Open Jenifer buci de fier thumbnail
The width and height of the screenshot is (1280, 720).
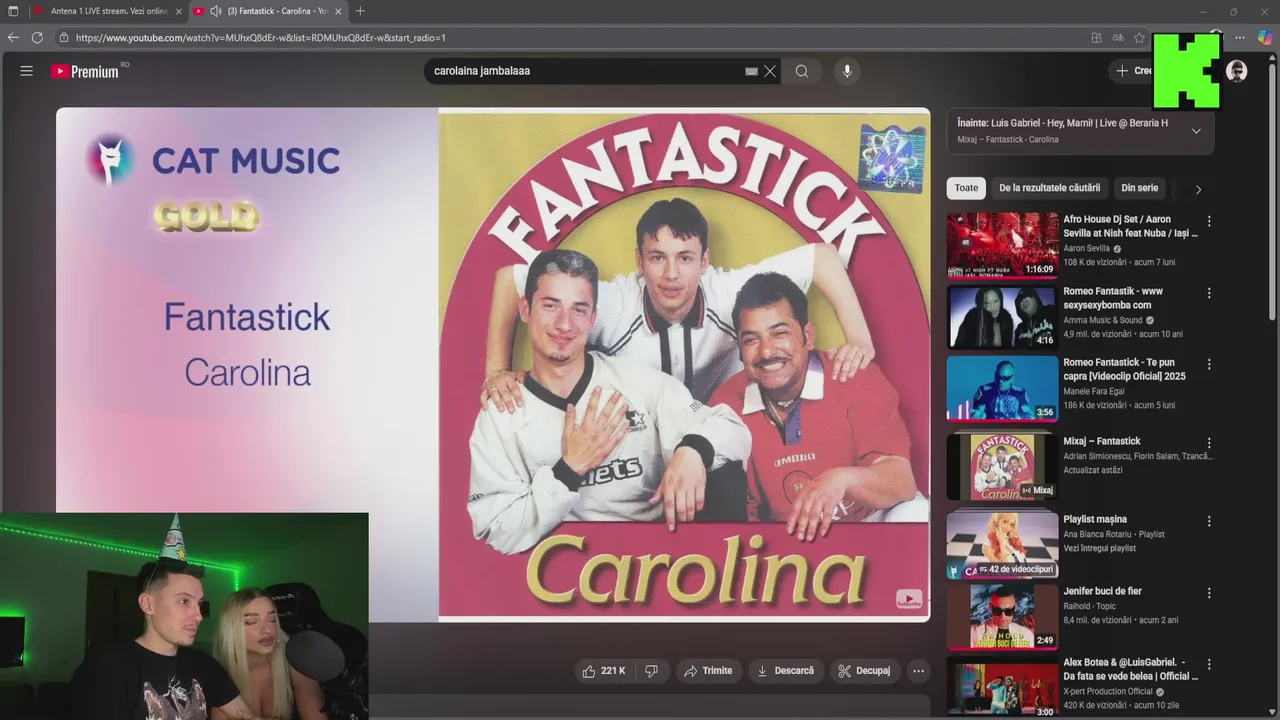[x=1002, y=617]
